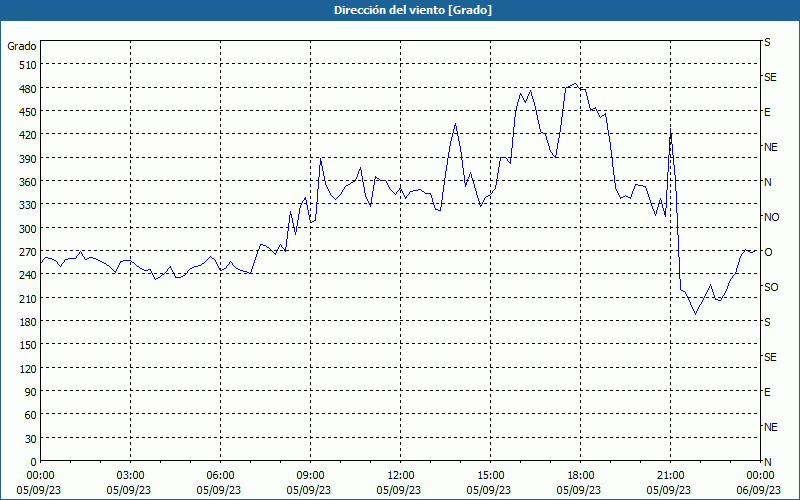This screenshot has width=800, height=500.
Task: Select the 12:00 time axis label
Action: [x=401, y=476]
